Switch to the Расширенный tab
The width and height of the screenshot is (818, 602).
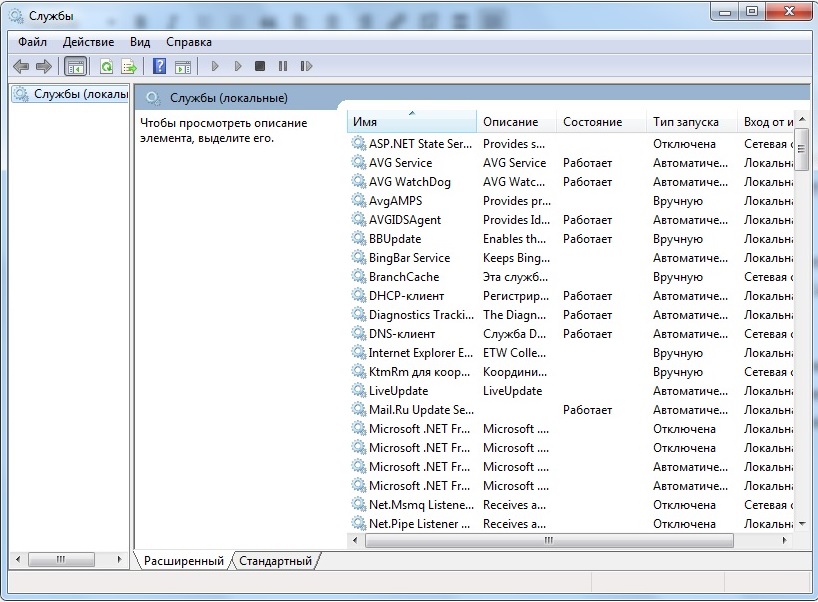point(184,560)
